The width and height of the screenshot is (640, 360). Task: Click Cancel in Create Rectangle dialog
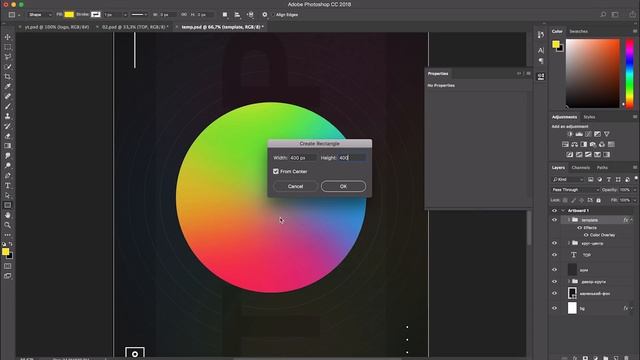tap(295, 186)
